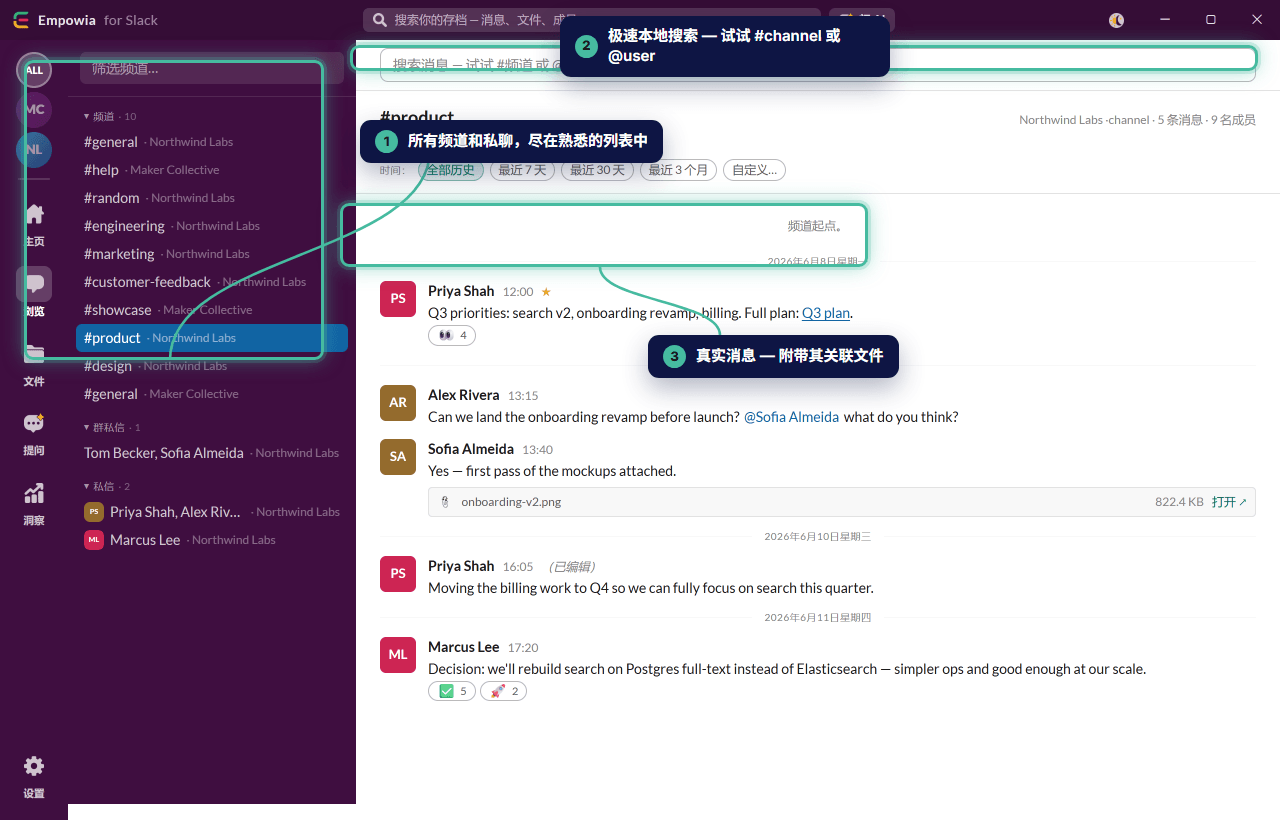Open Priya Shah, Alex Riv… direct message
The width and height of the screenshot is (1280, 820).
coord(212,512)
